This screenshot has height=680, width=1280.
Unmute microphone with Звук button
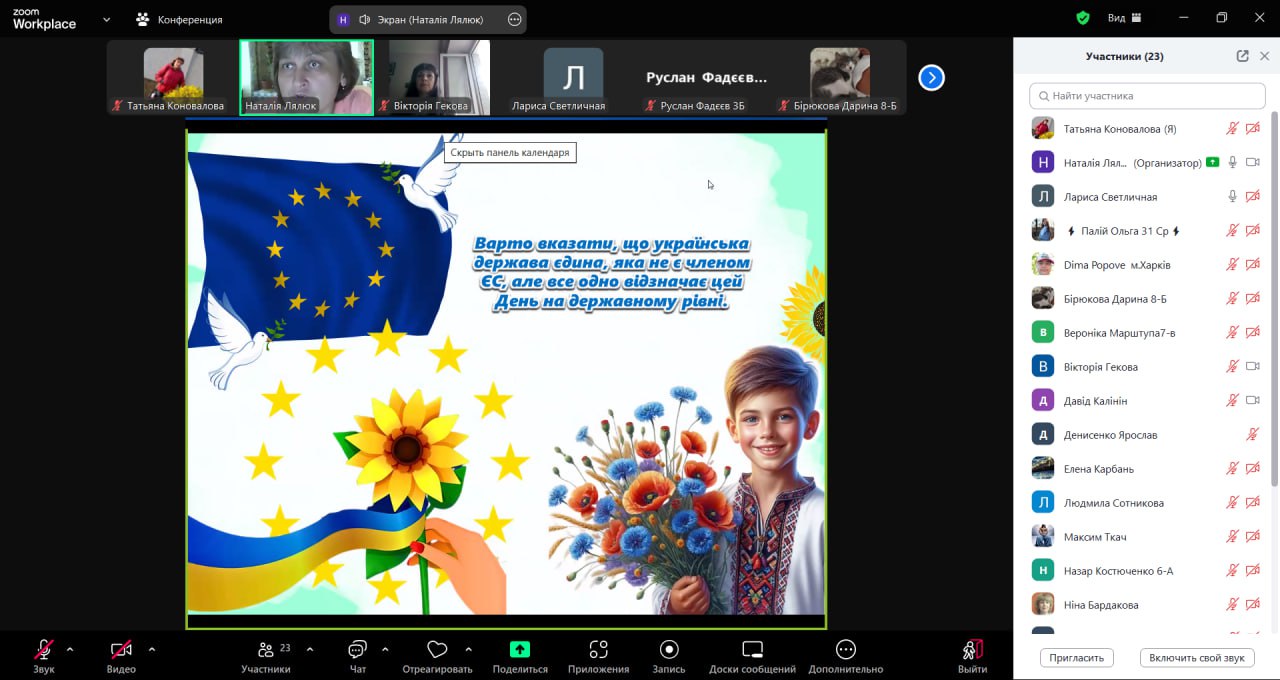(x=44, y=650)
